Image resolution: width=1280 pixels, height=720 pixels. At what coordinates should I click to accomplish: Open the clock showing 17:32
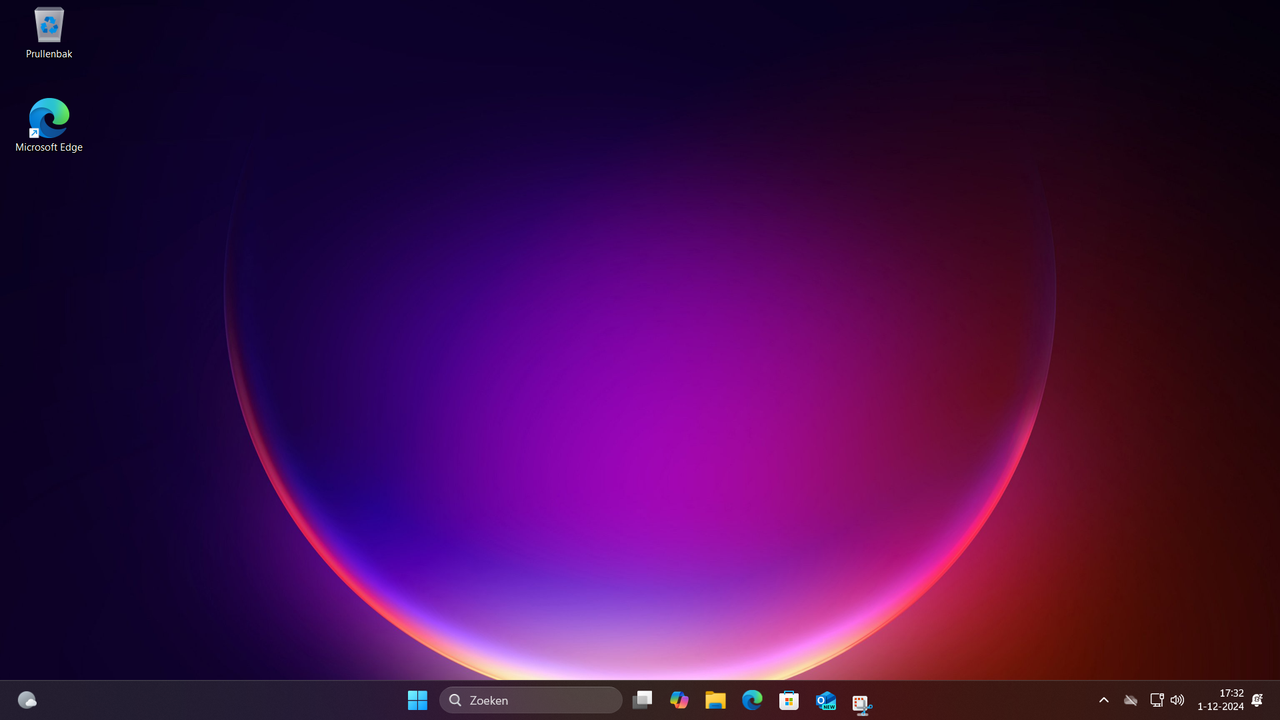tap(1220, 700)
